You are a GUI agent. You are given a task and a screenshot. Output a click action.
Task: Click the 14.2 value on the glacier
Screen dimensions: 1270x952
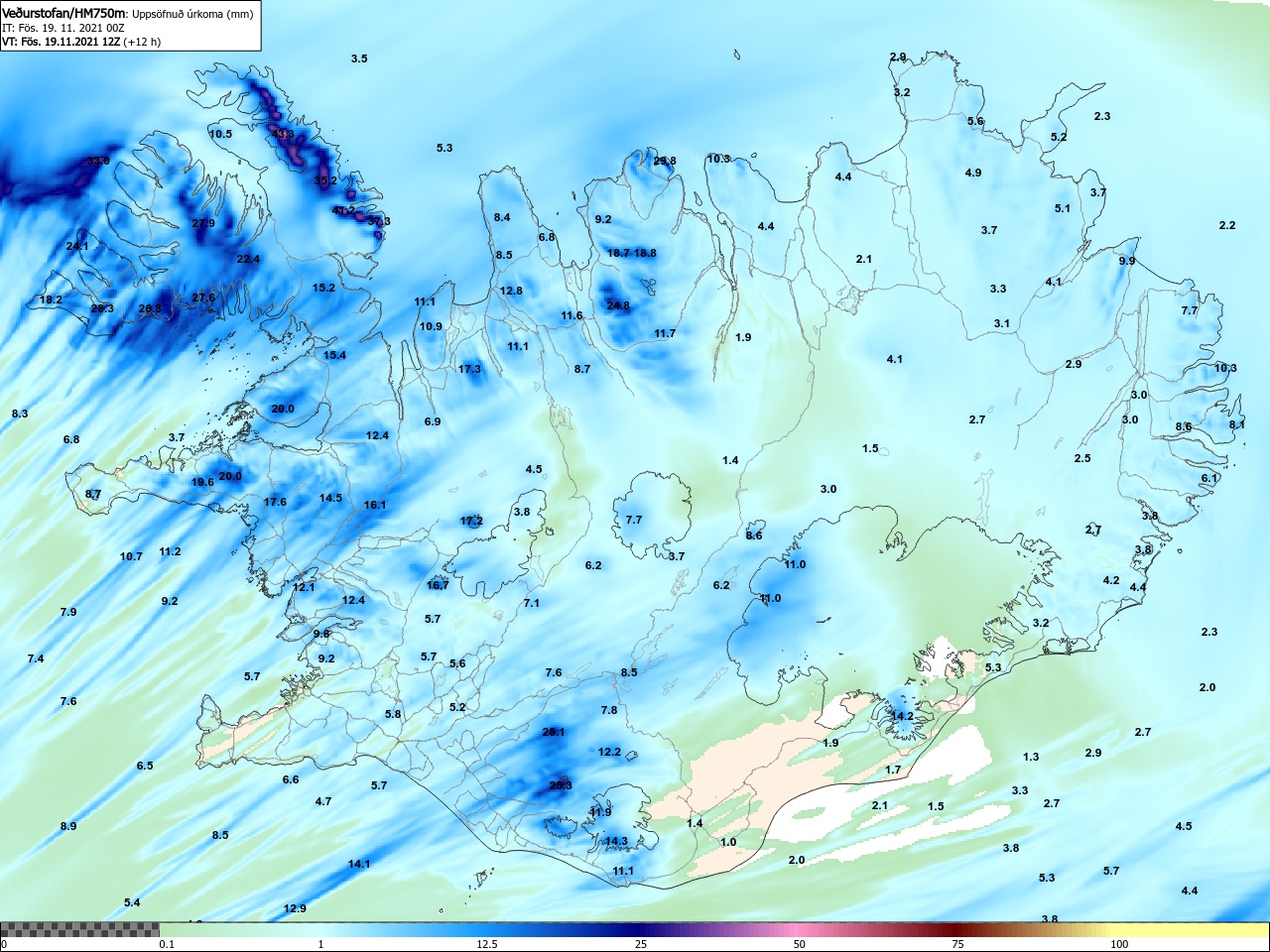902,716
